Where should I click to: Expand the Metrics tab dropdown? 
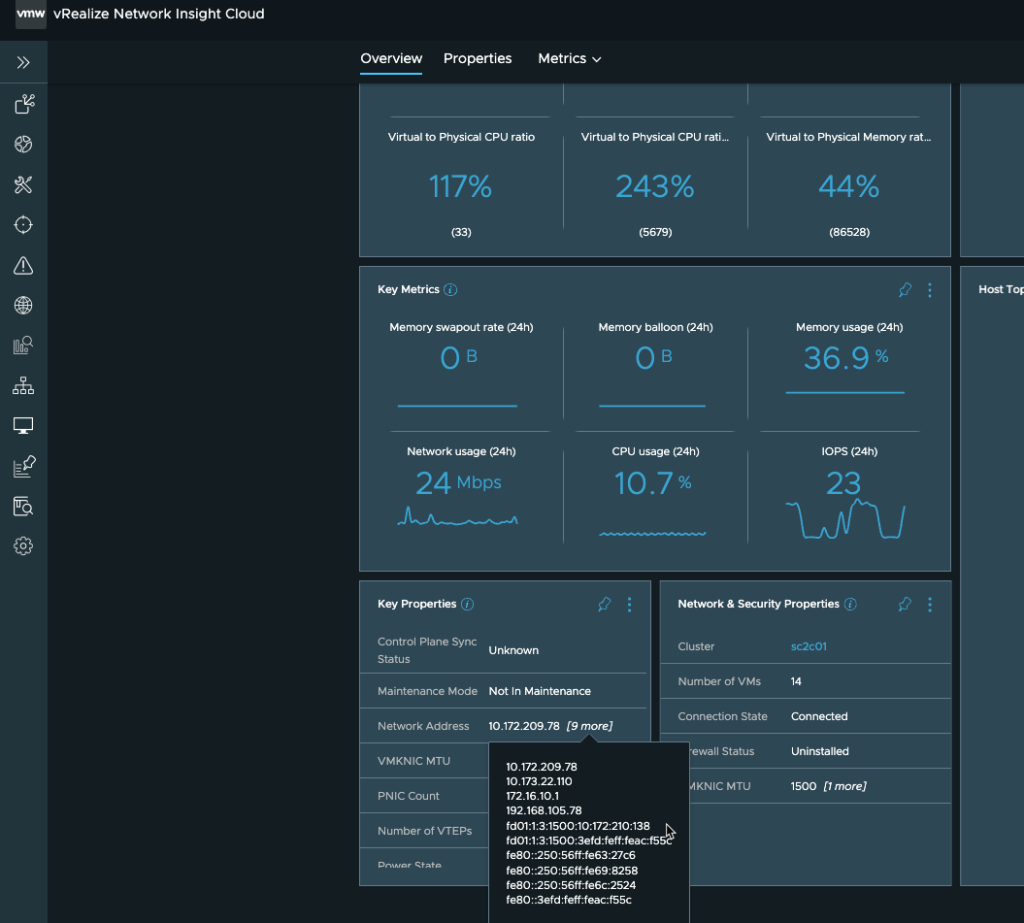pos(569,59)
